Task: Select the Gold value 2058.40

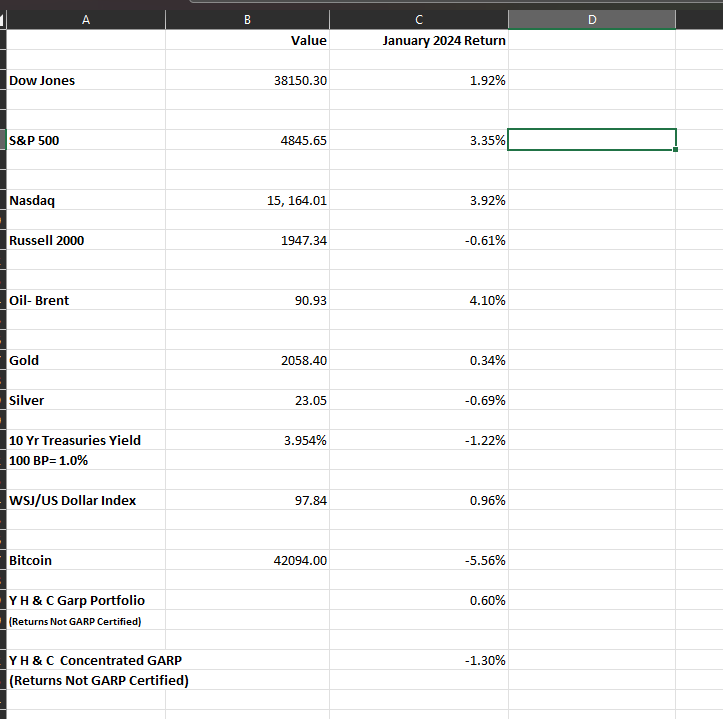Action: (248, 360)
